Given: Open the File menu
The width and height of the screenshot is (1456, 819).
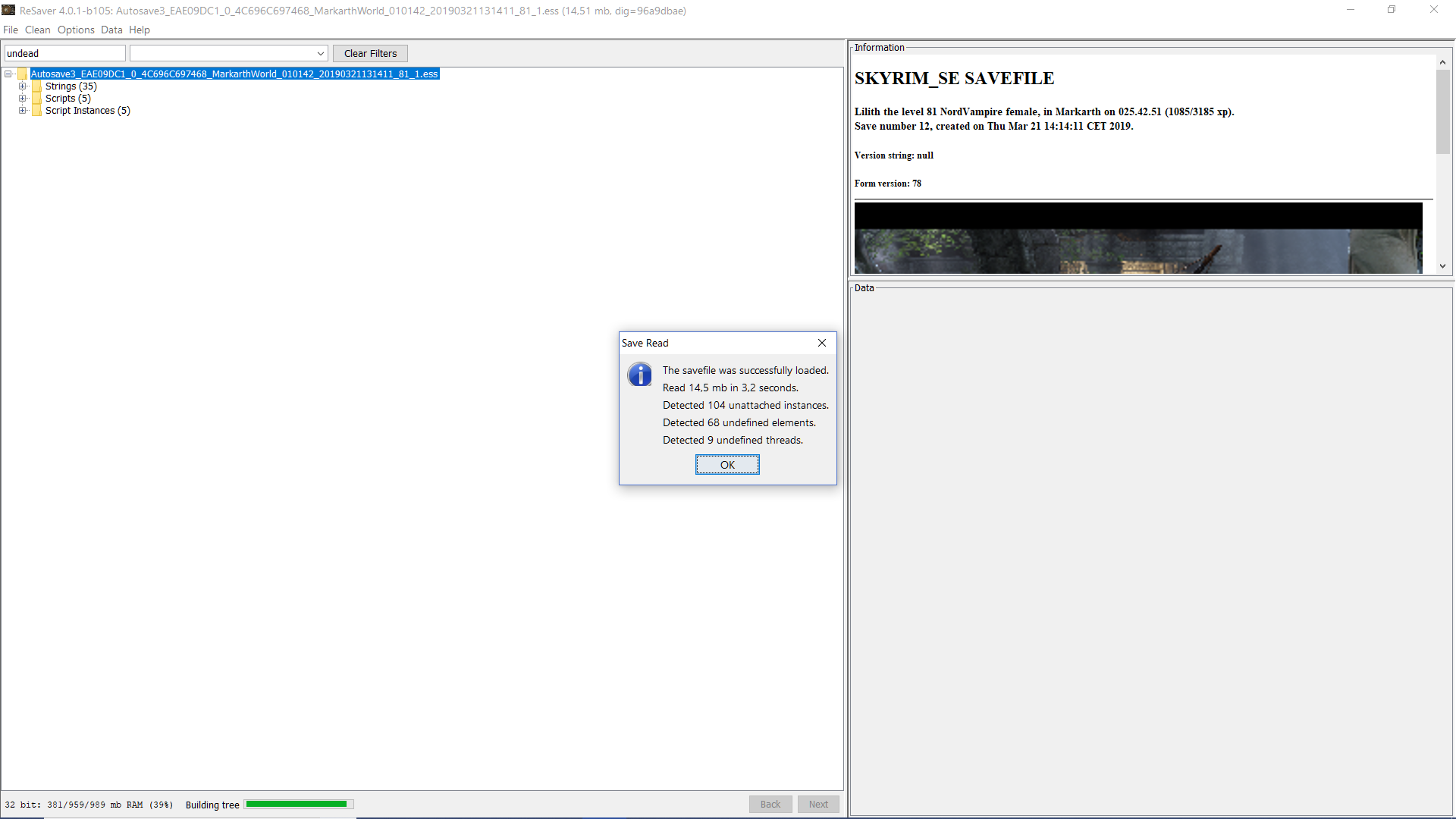Looking at the screenshot, I should tap(11, 30).
